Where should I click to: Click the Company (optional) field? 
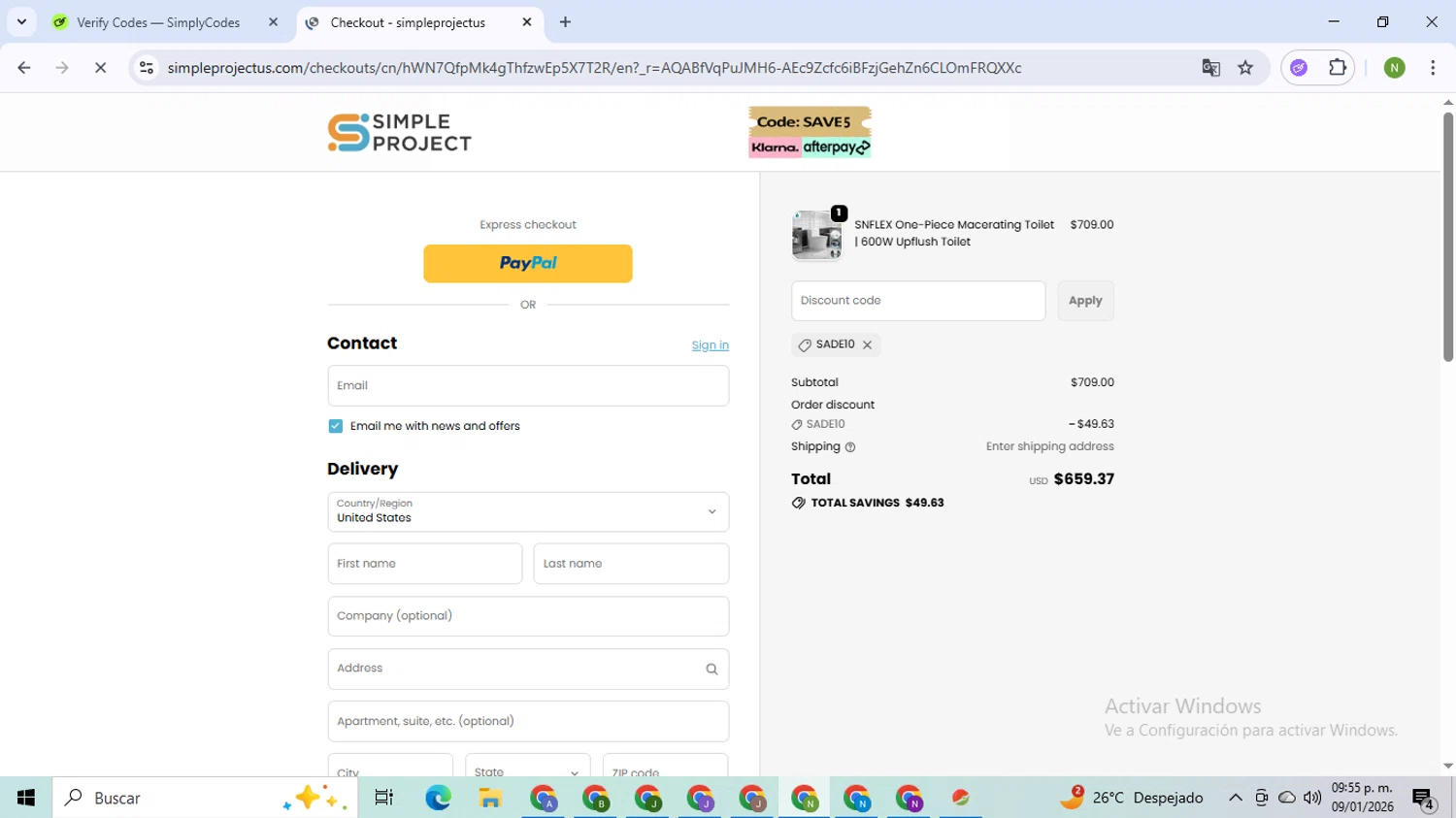tap(528, 616)
